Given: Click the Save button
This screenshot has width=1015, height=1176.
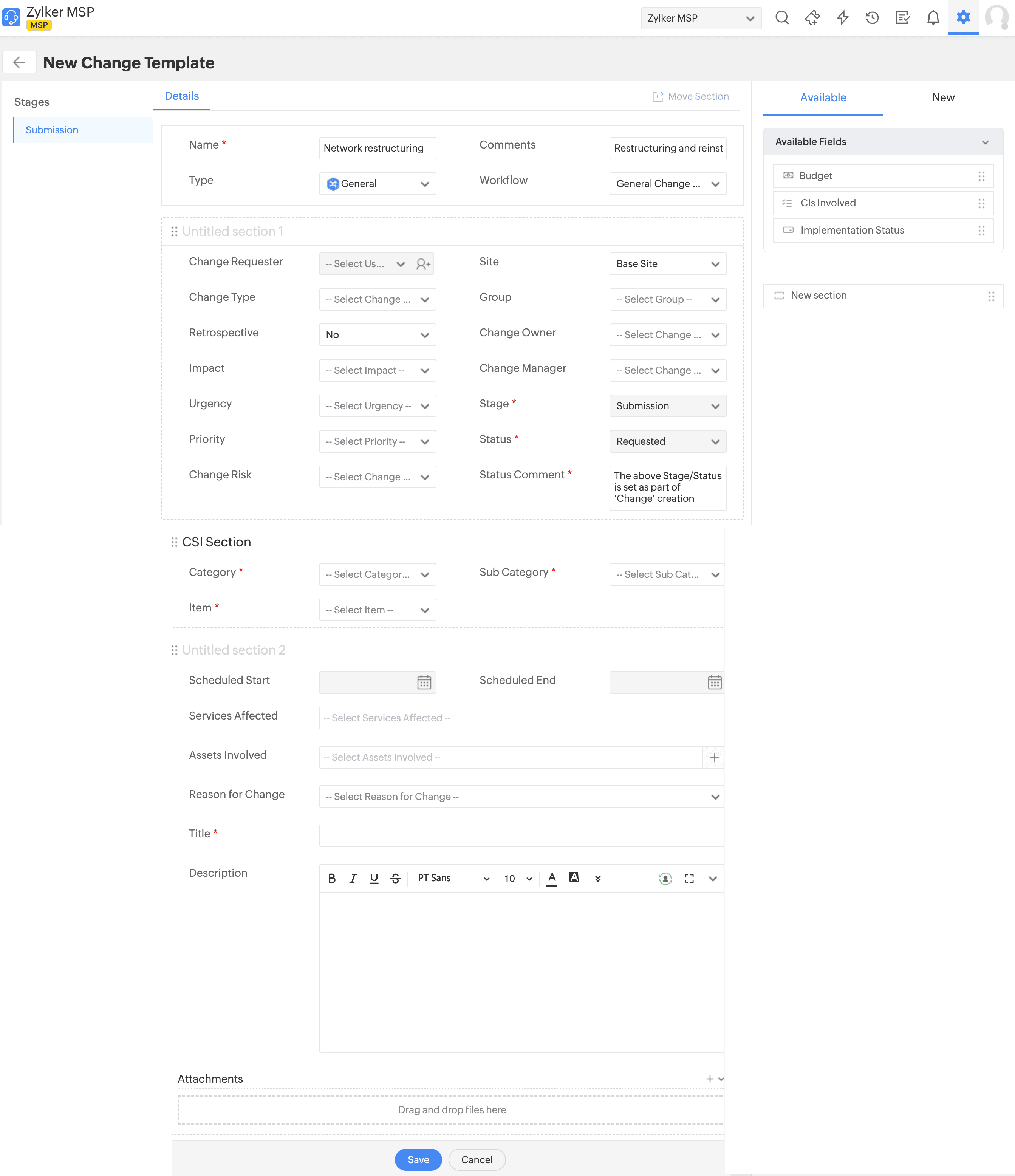Looking at the screenshot, I should (x=418, y=1159).
